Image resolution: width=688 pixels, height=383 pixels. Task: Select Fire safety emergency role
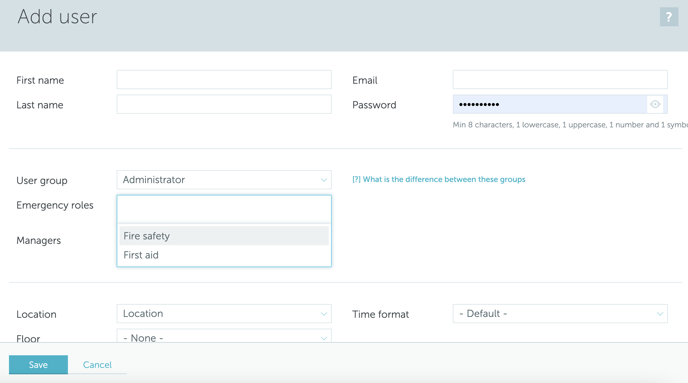[224, 236]
